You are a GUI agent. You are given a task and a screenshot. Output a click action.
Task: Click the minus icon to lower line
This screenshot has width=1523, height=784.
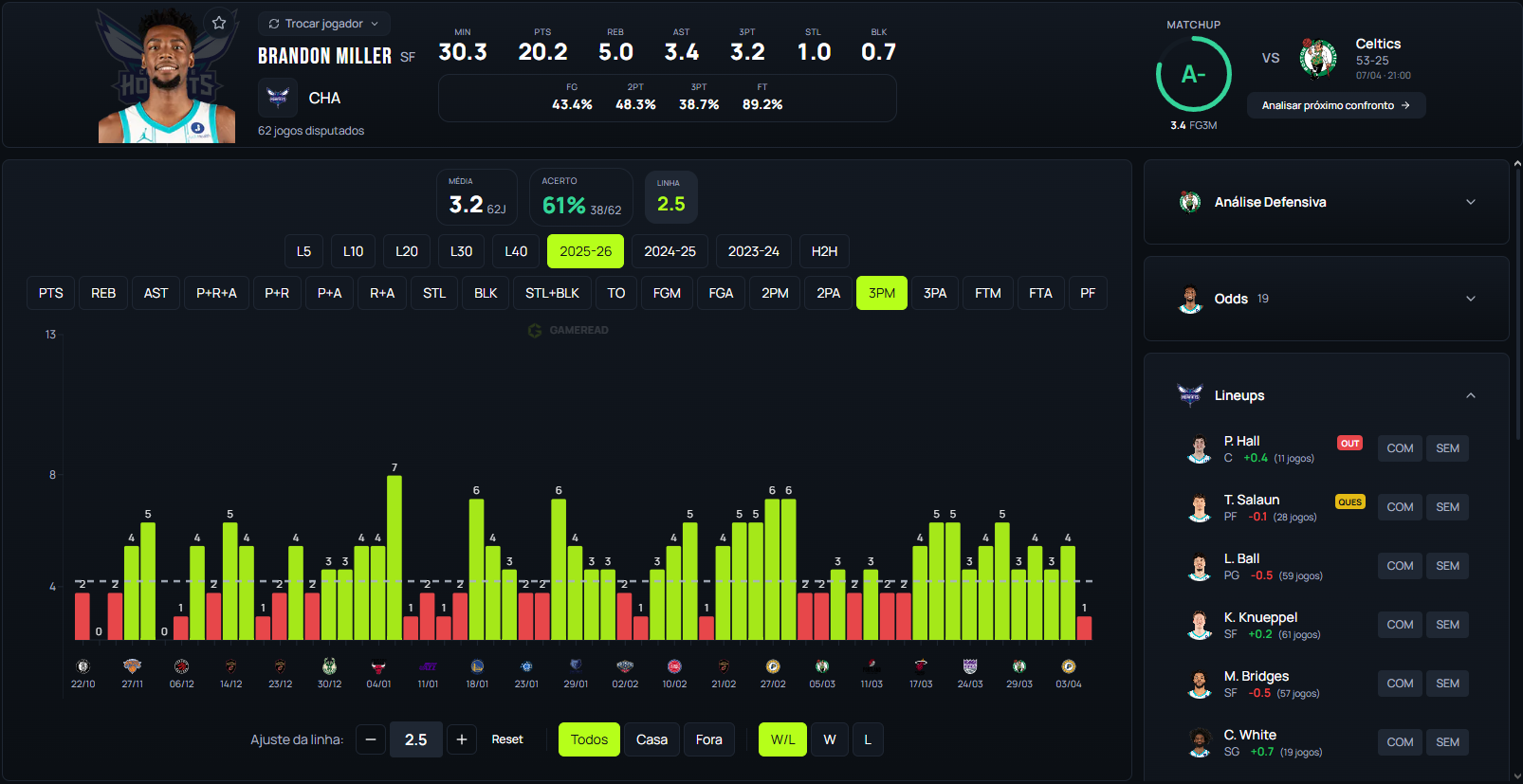click(371, 739)
